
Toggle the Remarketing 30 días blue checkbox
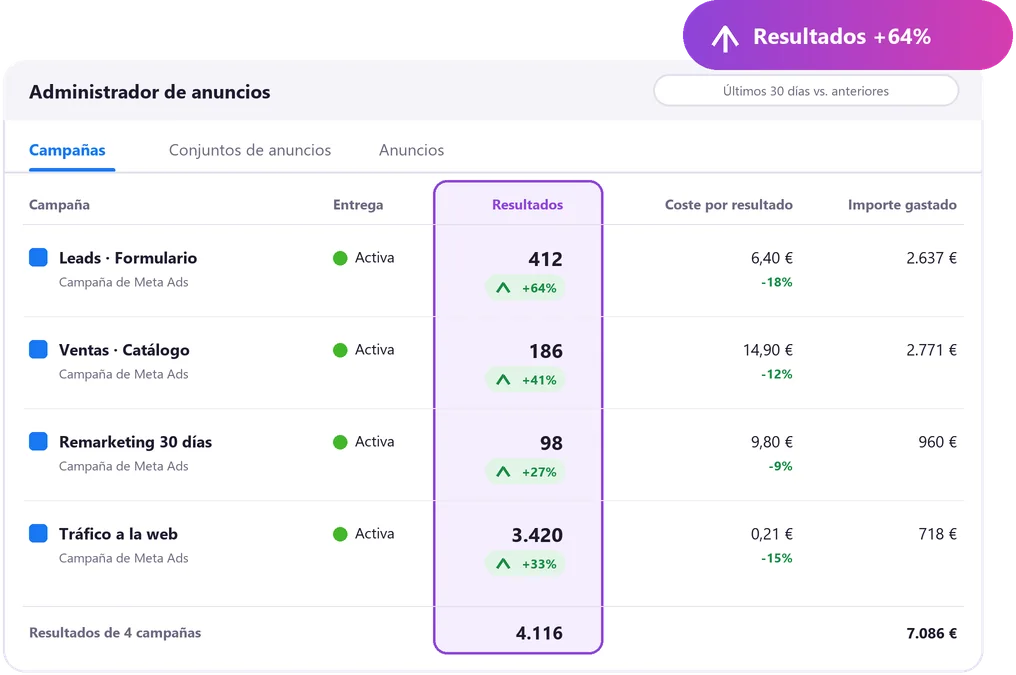(x=38, y=441)
